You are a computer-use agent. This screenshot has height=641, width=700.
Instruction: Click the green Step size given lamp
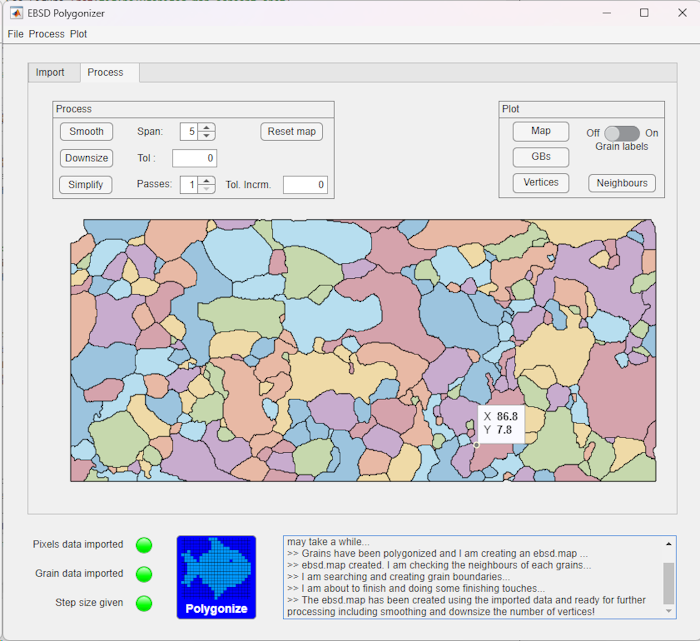coord(144,603)
